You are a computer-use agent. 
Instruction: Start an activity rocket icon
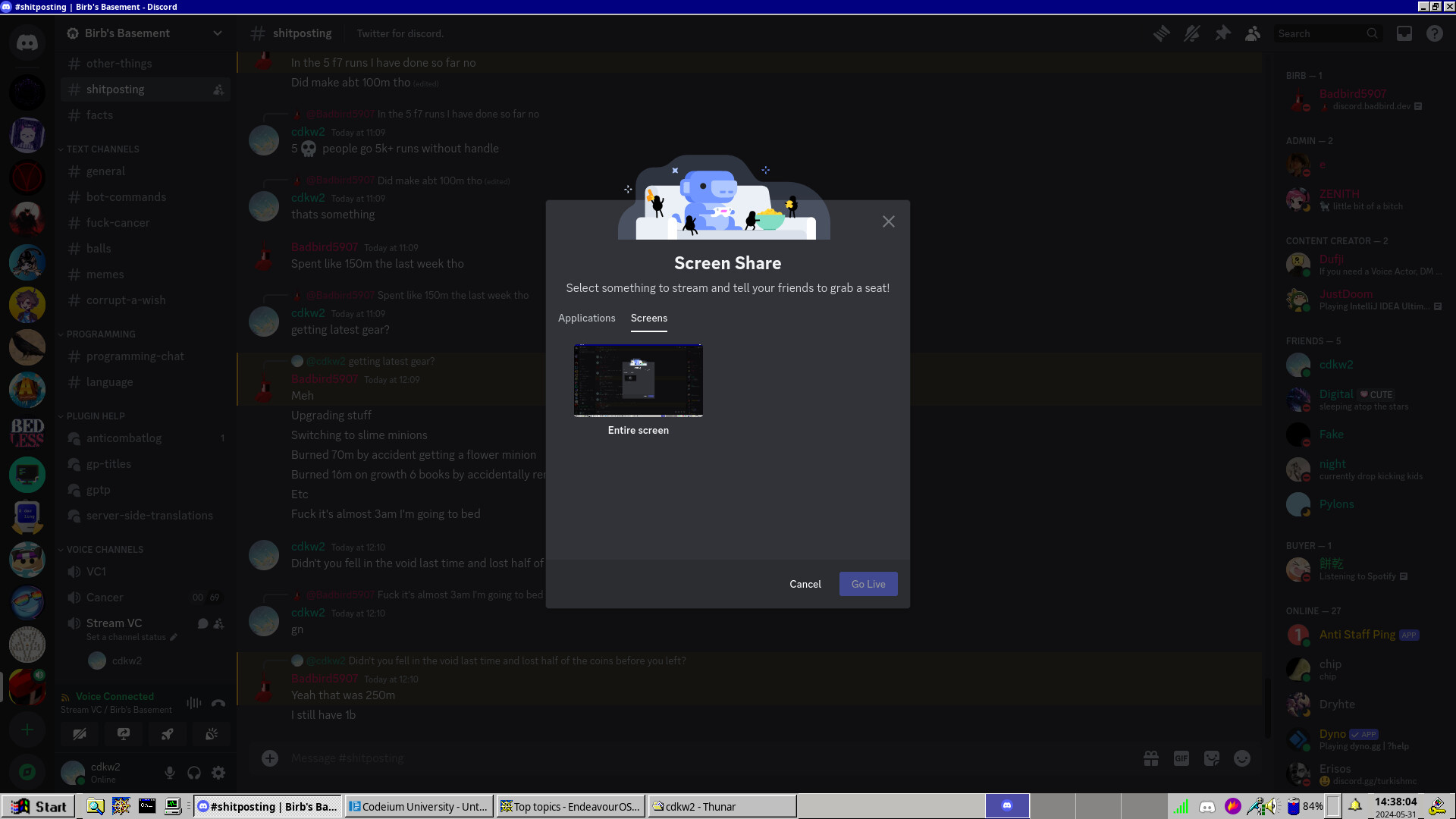168,734
